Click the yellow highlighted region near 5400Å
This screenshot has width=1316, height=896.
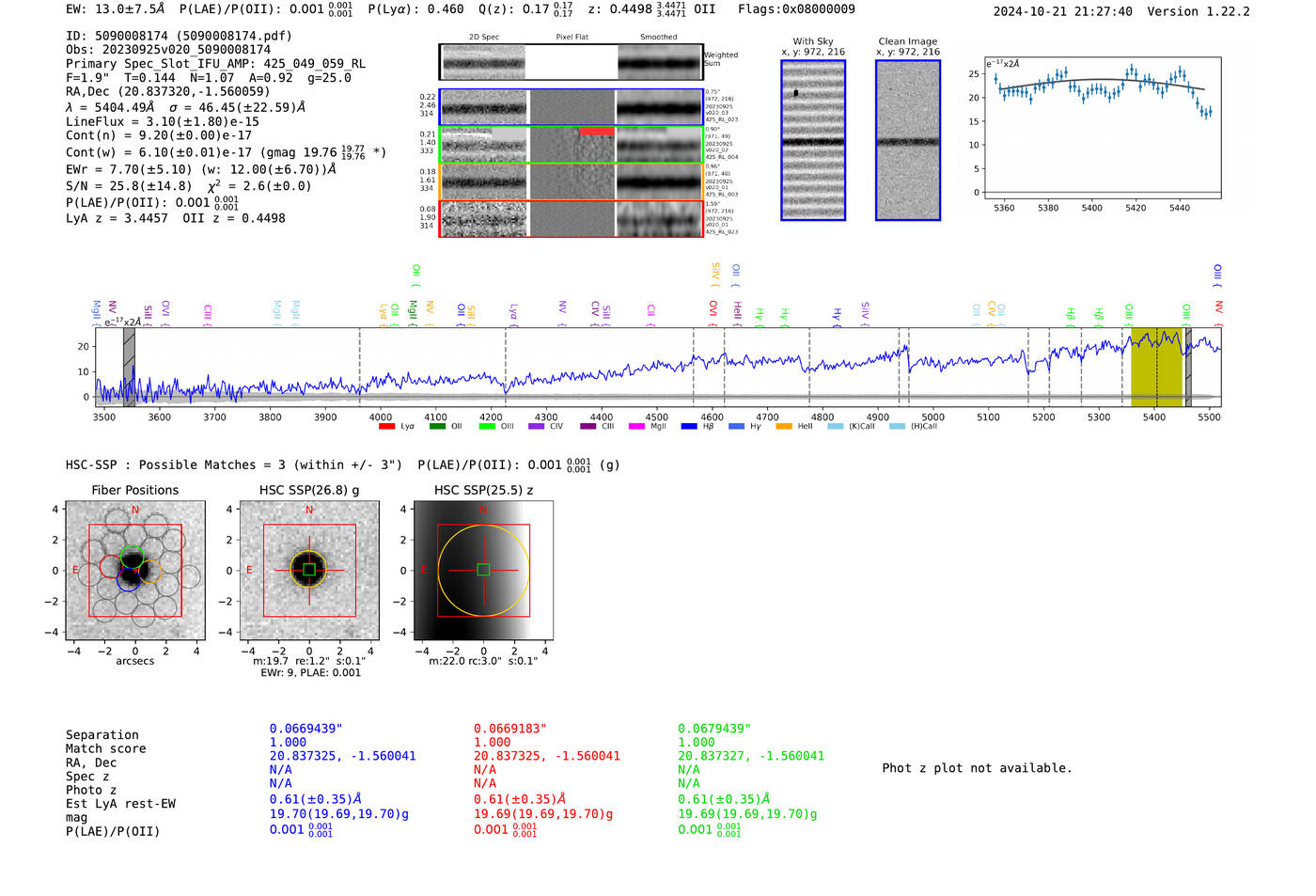coord(1156,367)
